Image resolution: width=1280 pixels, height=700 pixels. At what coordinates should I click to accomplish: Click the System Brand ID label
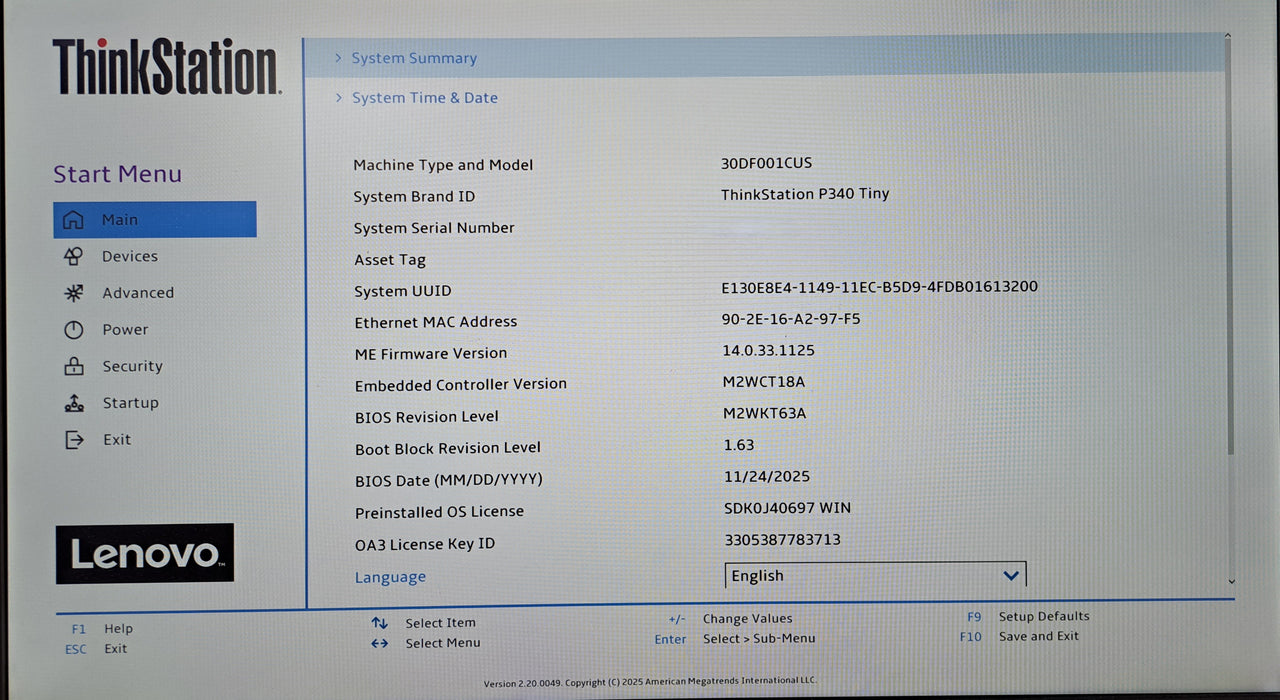pos(414,197)
